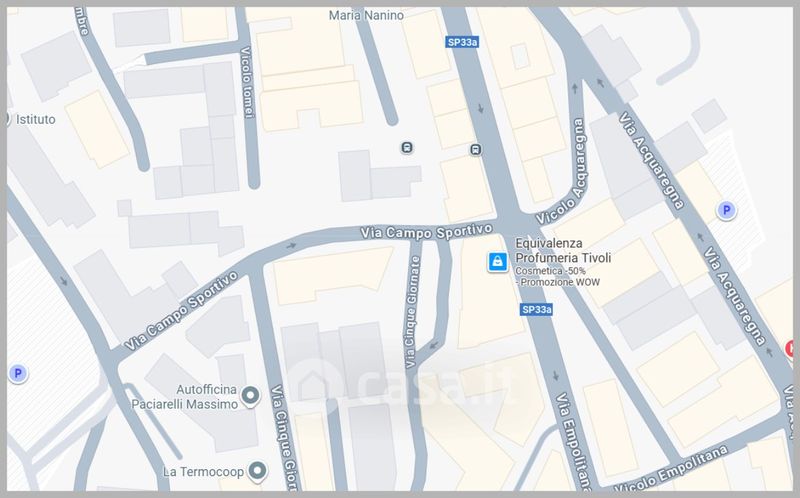Click the parking icon near Via Acquaregna
800x498 pixels.
pos(727,210)
